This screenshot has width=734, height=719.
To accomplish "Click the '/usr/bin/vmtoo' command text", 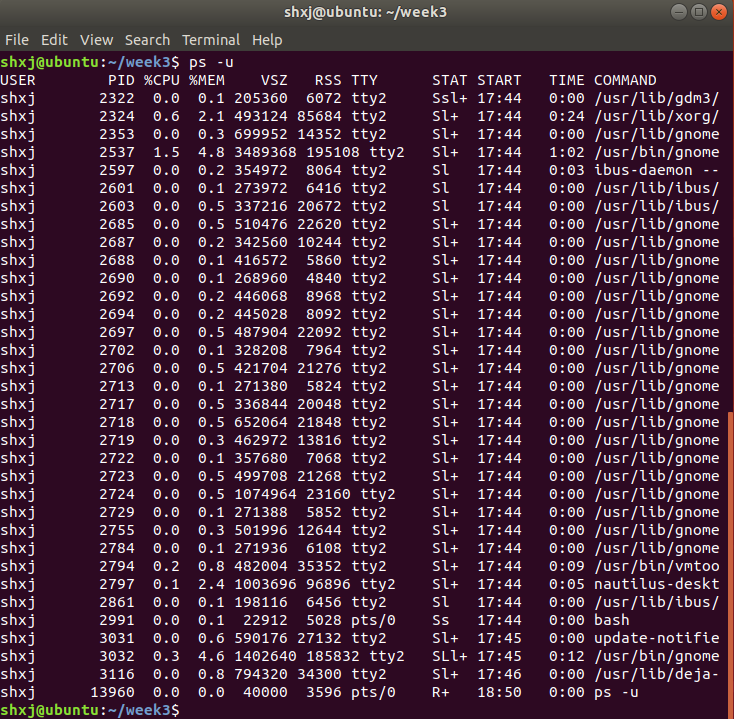I will click(x=656, y=566).
